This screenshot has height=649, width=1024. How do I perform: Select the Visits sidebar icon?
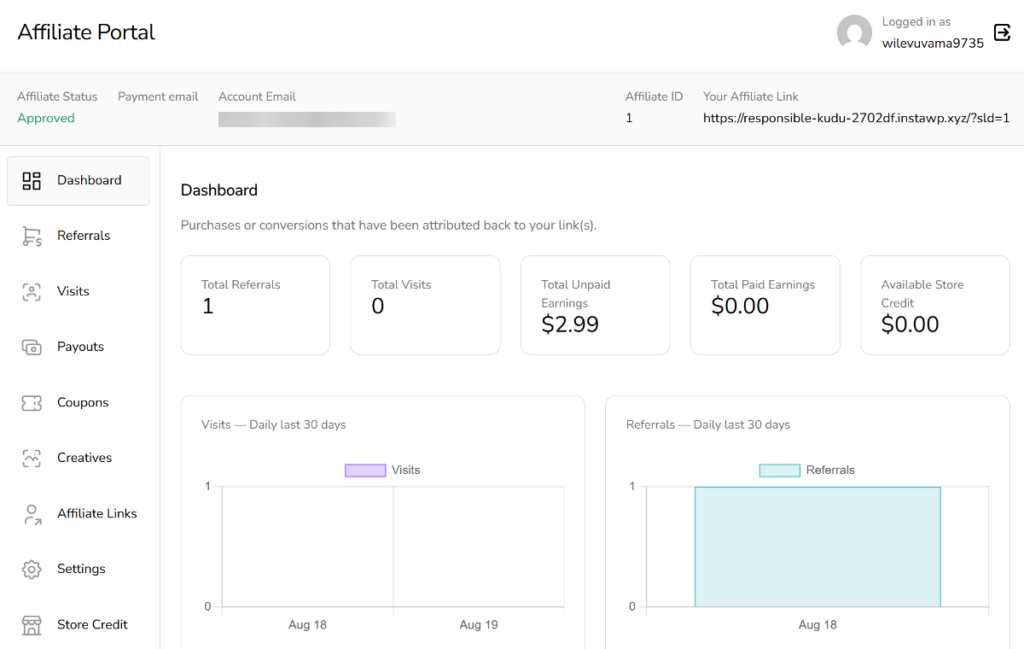(x=31, y=291)
